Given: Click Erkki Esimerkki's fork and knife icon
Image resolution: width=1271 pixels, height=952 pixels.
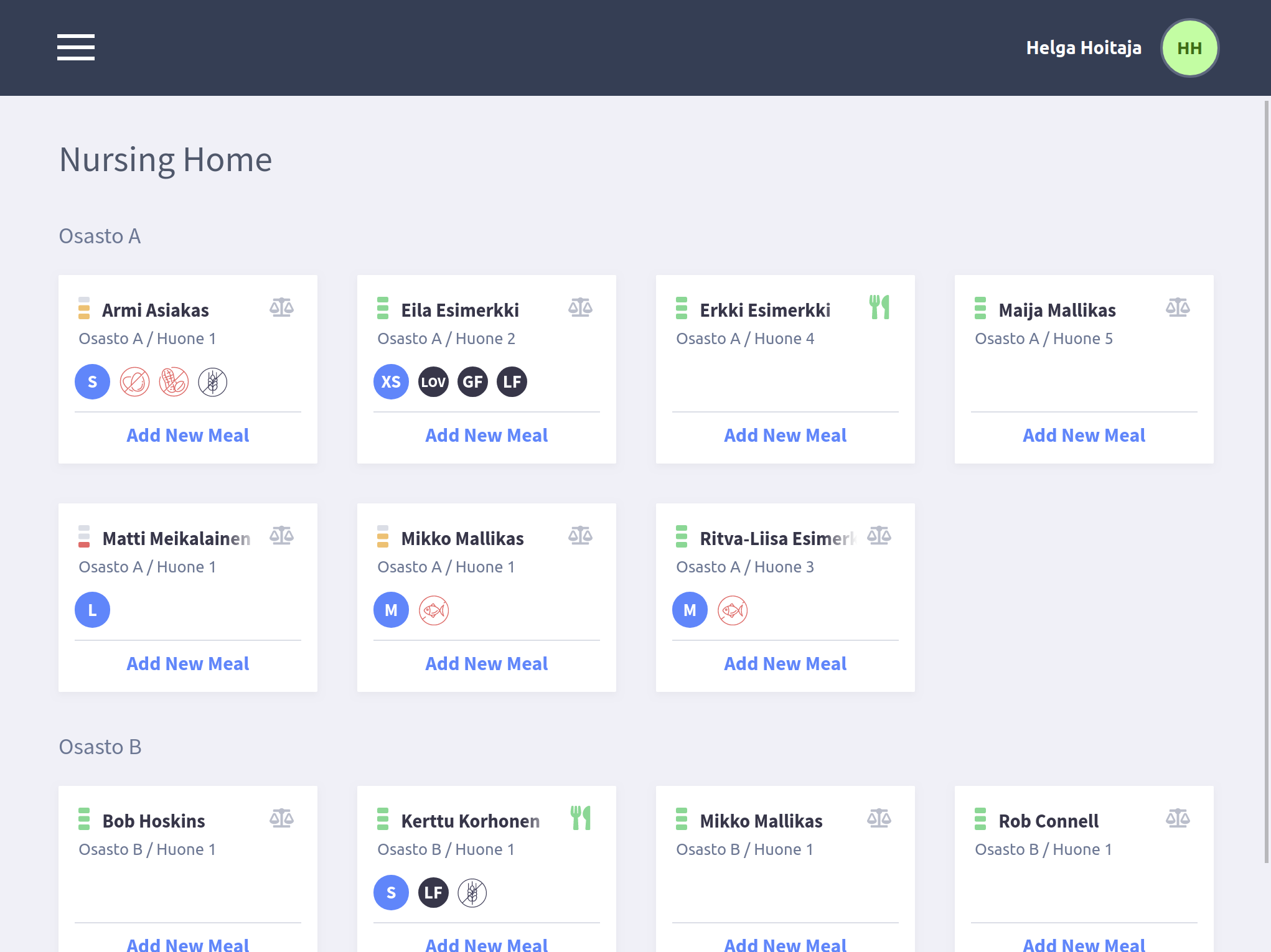Looking at the screenshot, I should tap(879, 307).
